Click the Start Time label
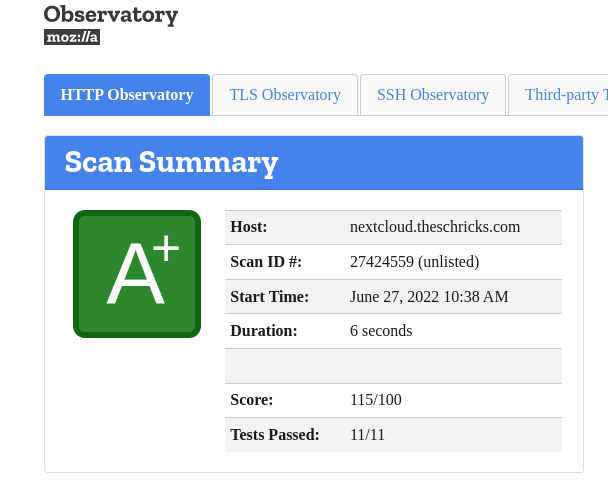This screenshot has width=608, height=496. pyautogui.click(x=269, y=297)
